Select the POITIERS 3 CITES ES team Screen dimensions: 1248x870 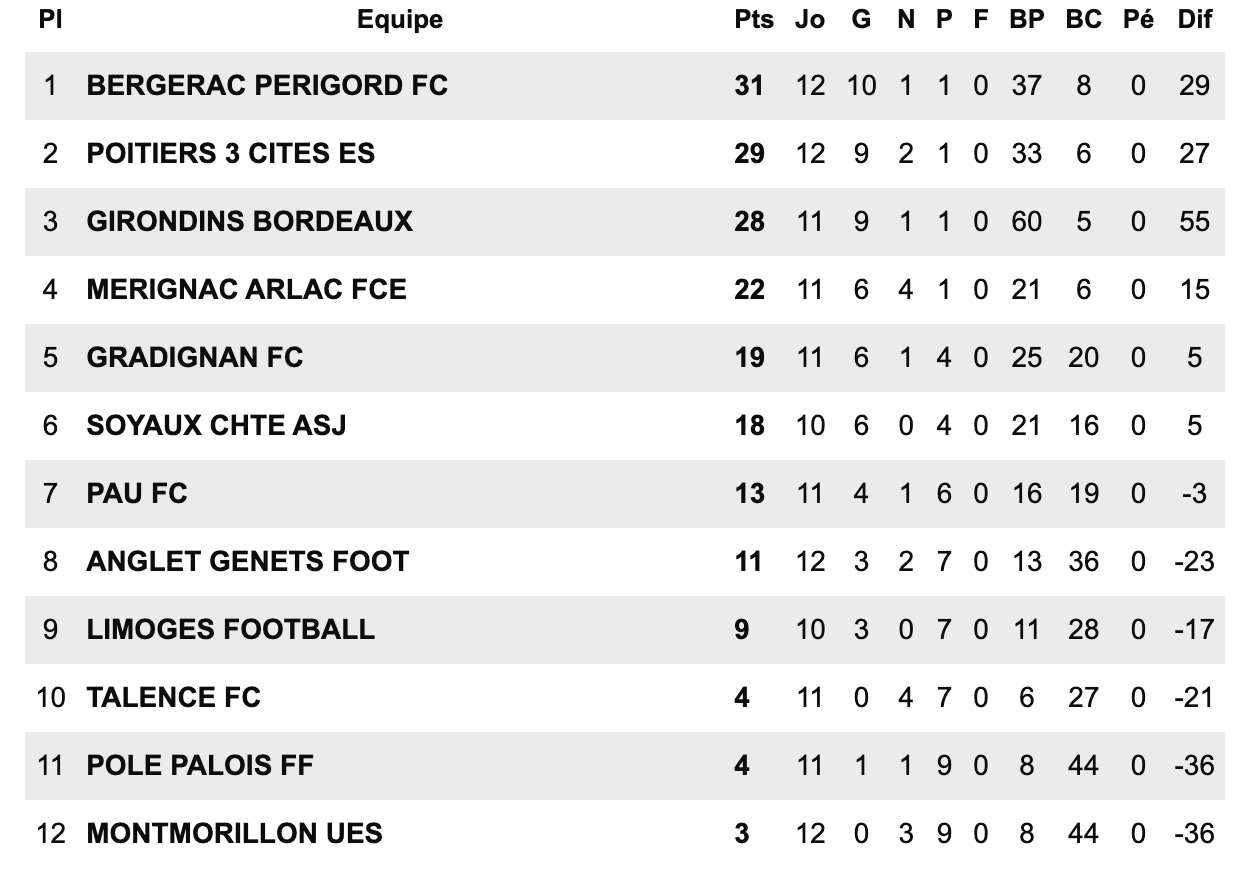(231, 154)
